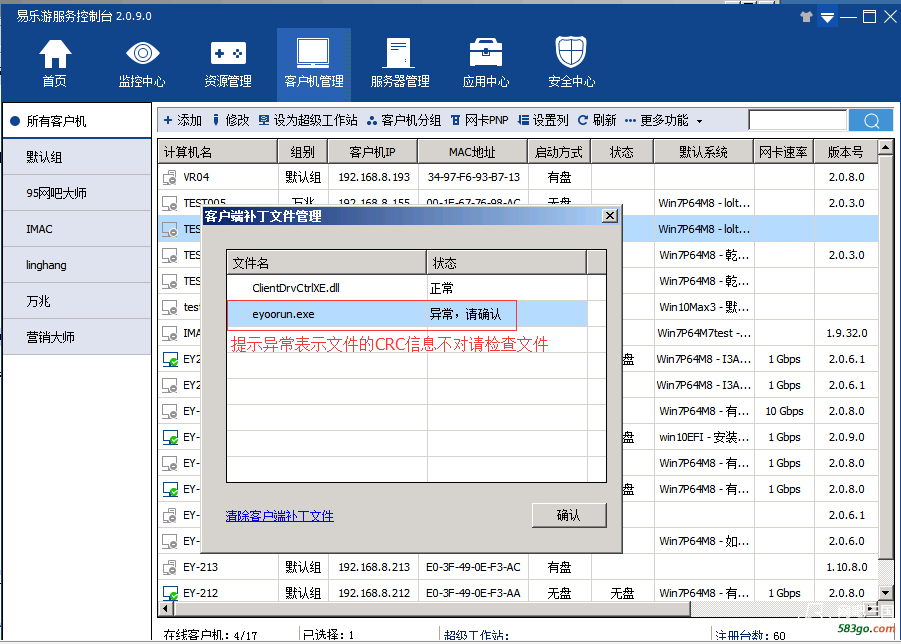This screenshot has height=644, width=901.
Task: Select the 客户机管理 tab
Action: coord(314,64)
